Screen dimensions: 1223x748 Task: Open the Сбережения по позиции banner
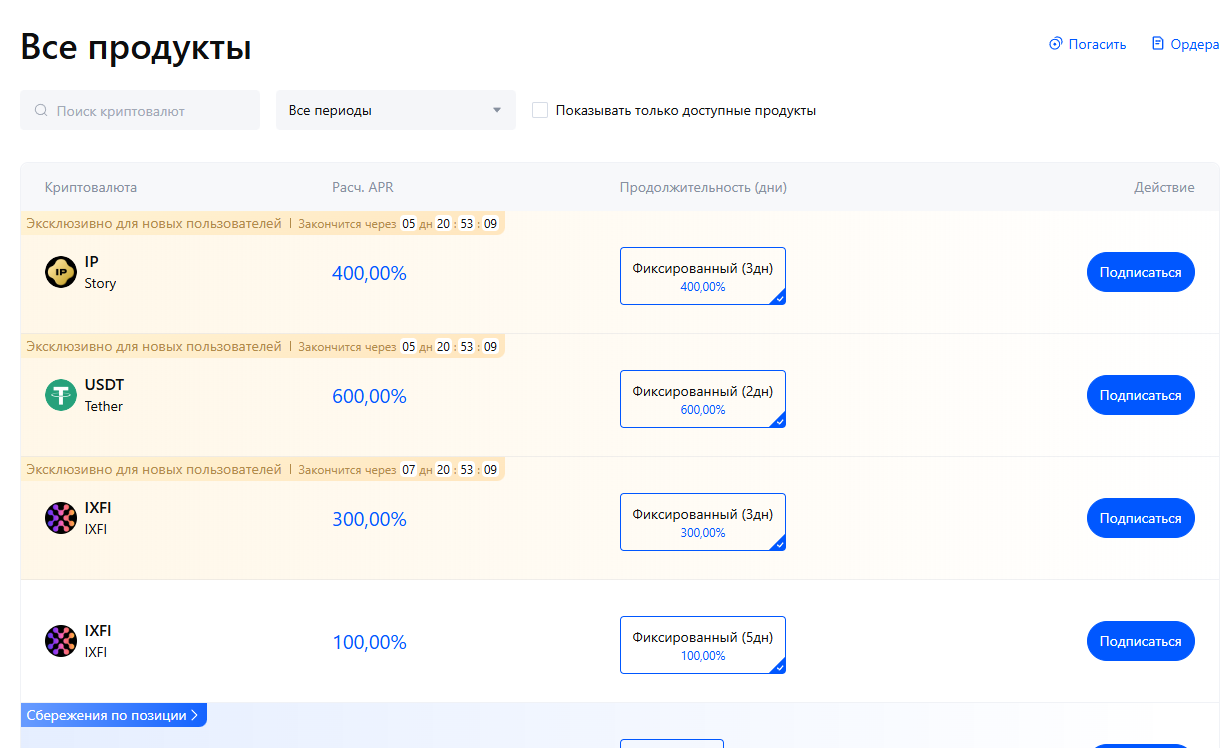(x=114, y=715)
